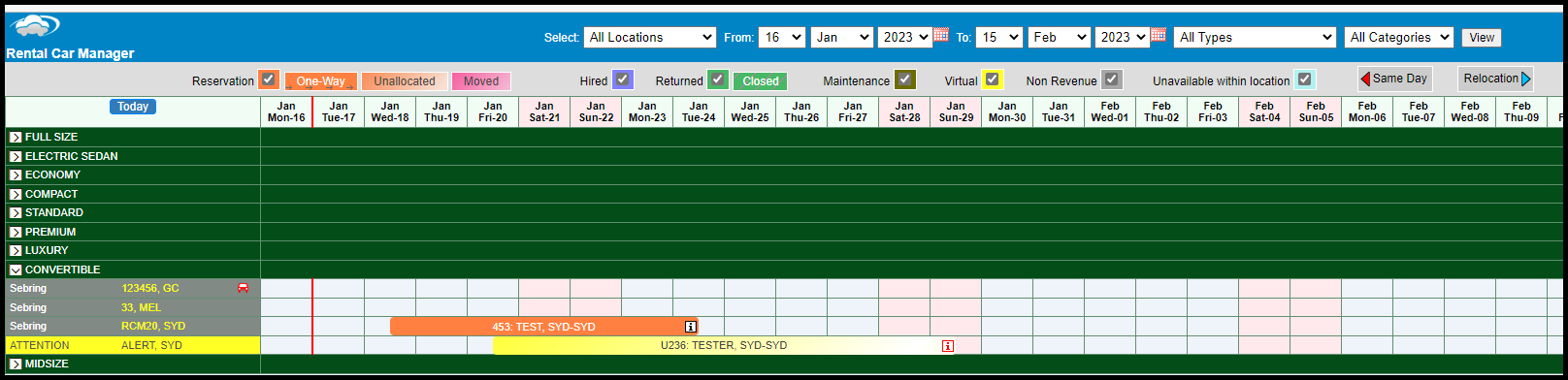
Task: Click the Jan Sat-21 column header
Action: [544, 111]
